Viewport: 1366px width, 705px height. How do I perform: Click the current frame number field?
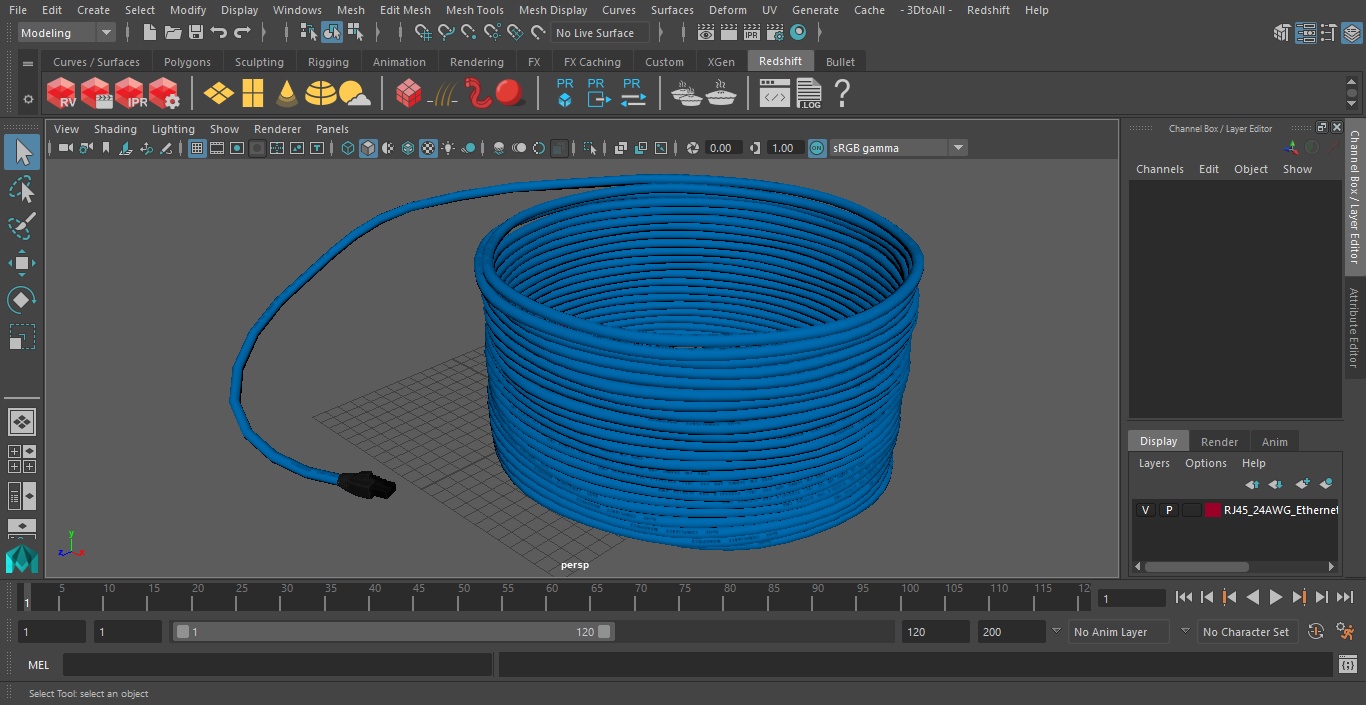pos(1132,598)
